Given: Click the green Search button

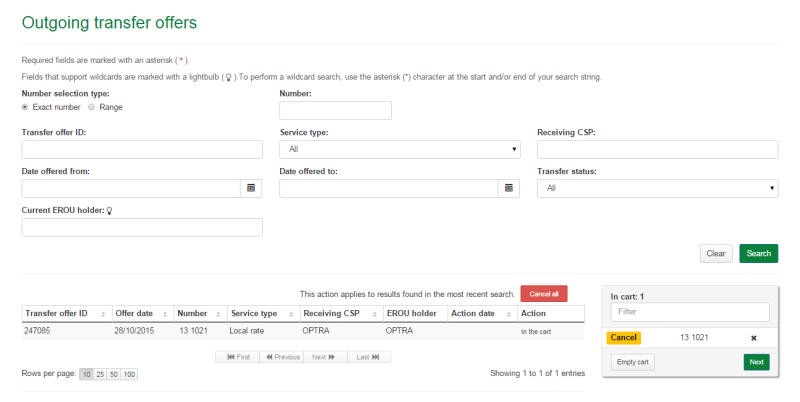Looking at the screenshot, I should pyautogui.click(x=759, y=254).
